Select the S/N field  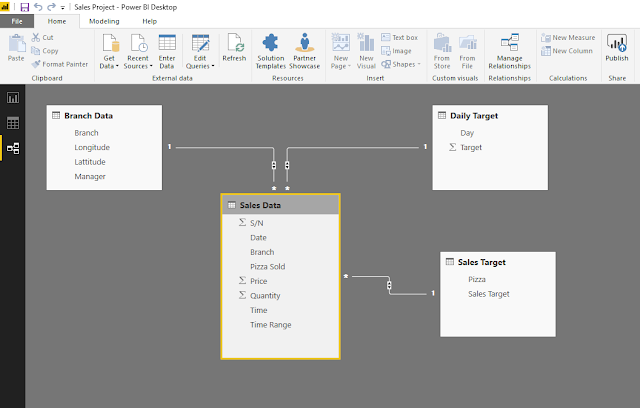(x=257, y=223)
